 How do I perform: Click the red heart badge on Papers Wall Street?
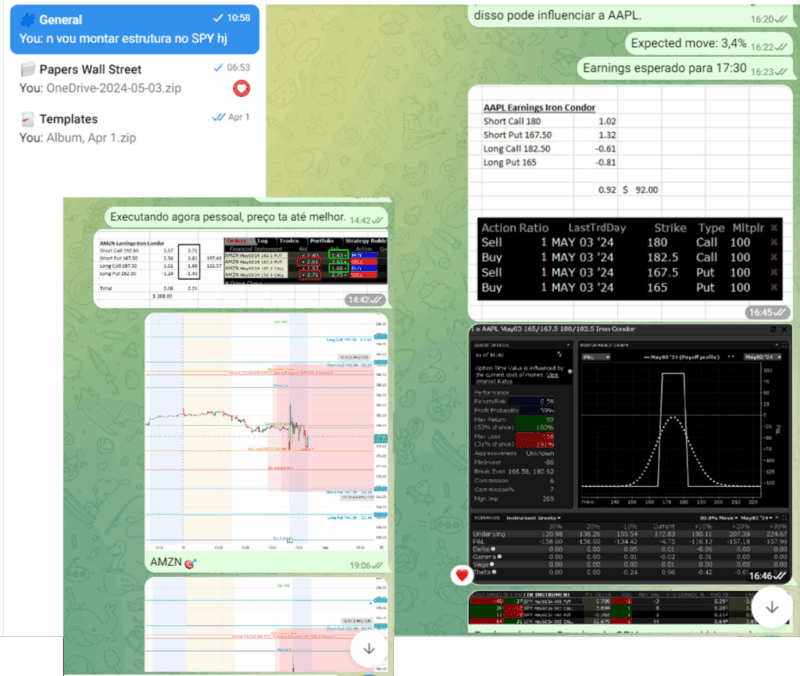pos(241,89)
